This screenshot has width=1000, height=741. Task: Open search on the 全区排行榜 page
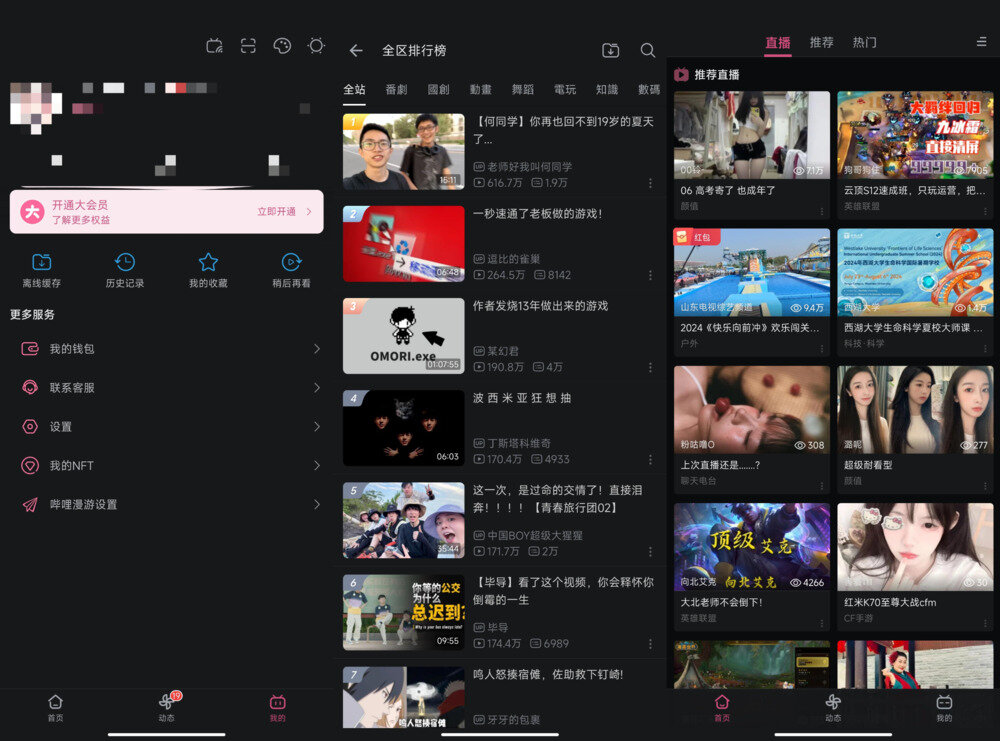pos(648,50)
